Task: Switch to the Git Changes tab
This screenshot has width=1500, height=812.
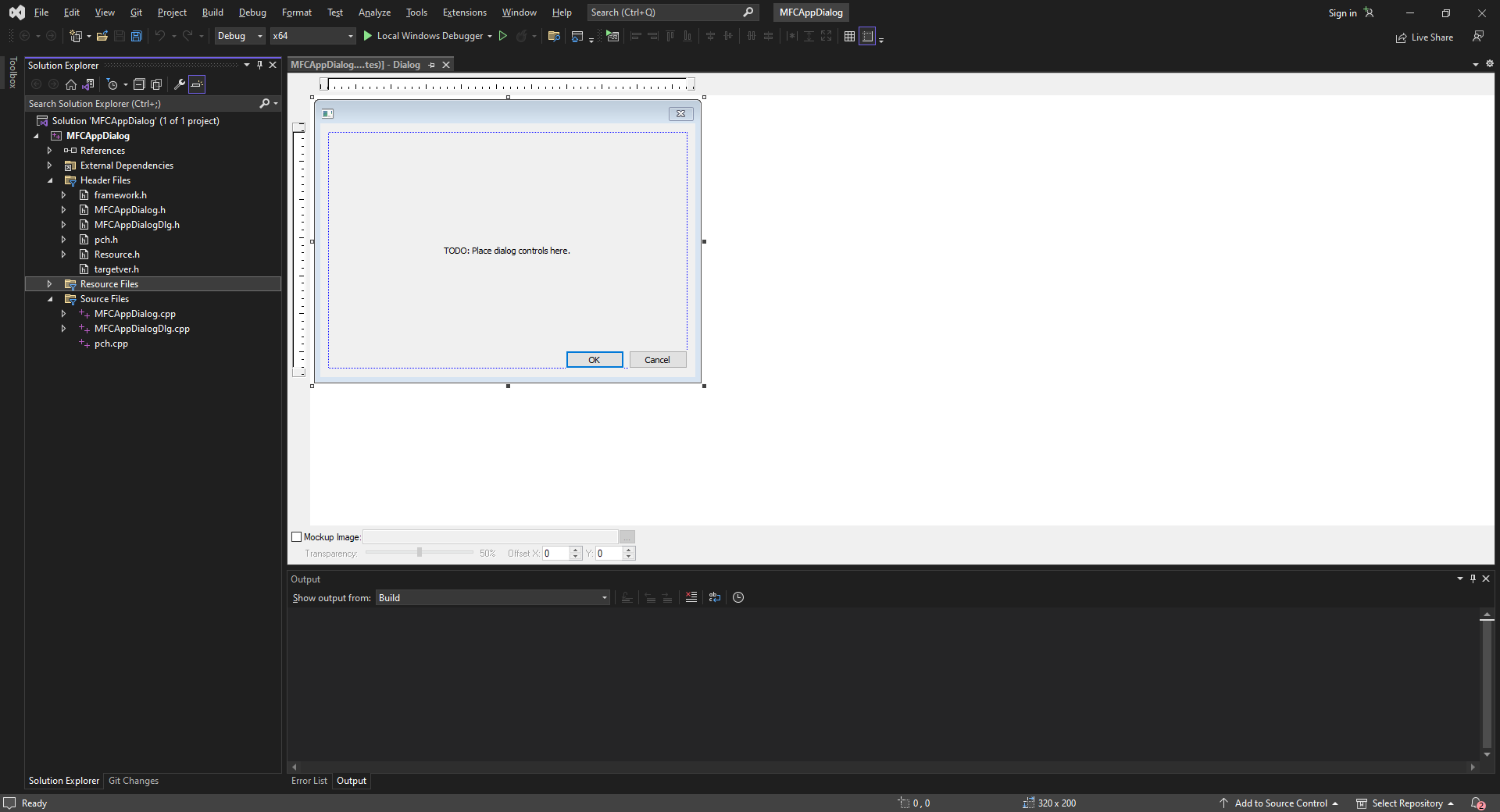Action: click(134, 781)
